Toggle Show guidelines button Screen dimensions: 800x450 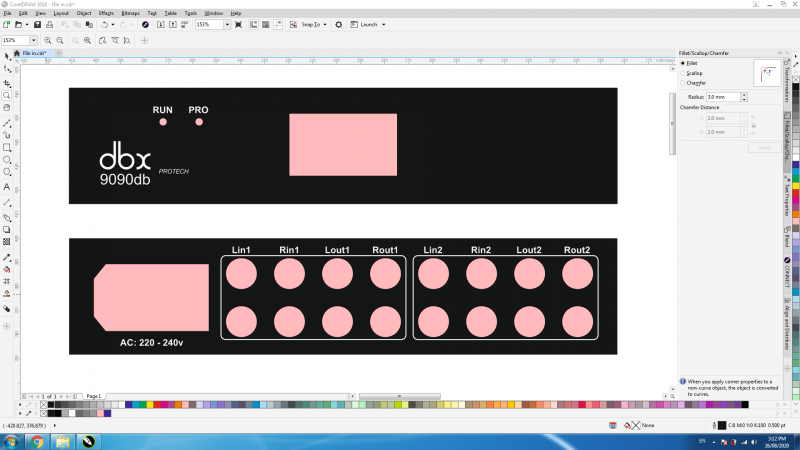point(278,24)
